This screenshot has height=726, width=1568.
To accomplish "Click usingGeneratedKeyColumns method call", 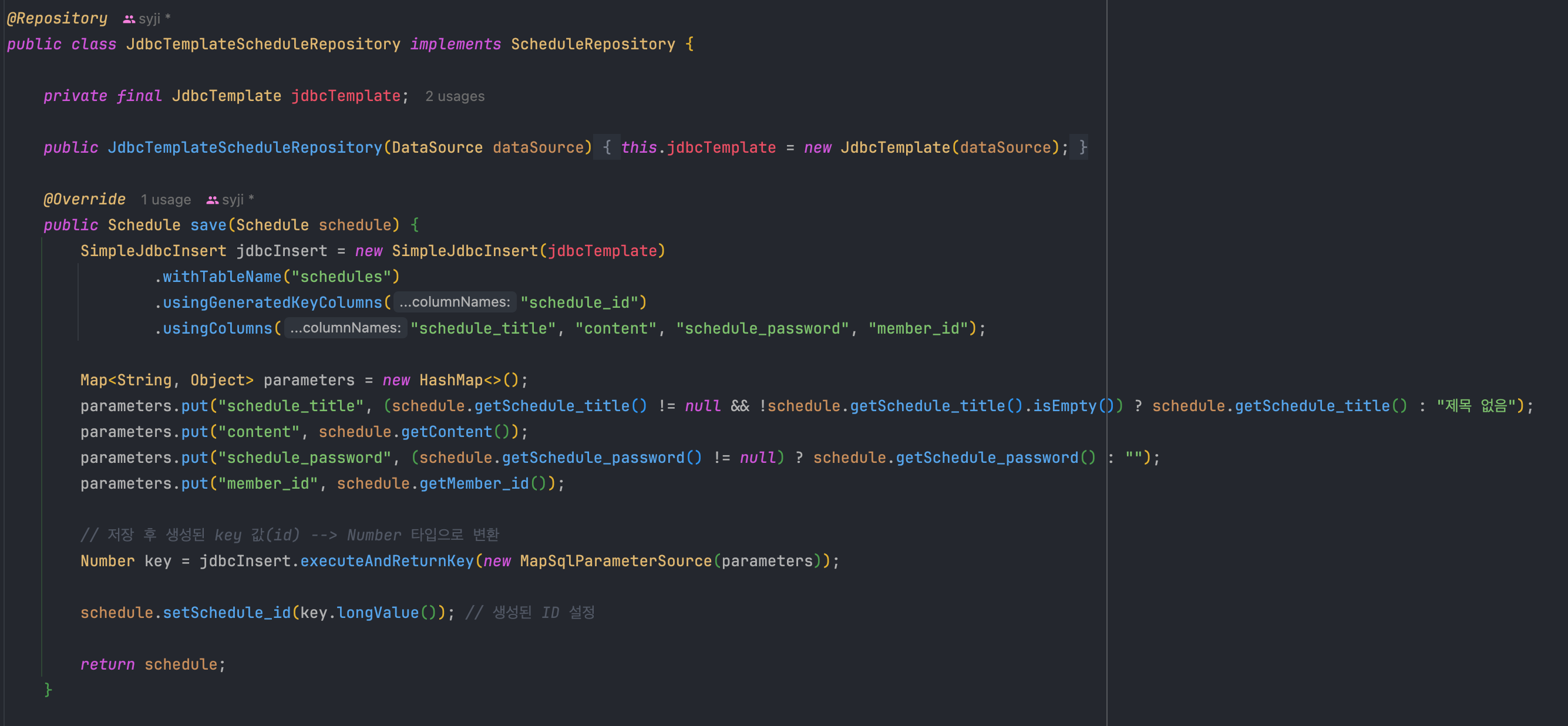I will (x=272, y=302).
